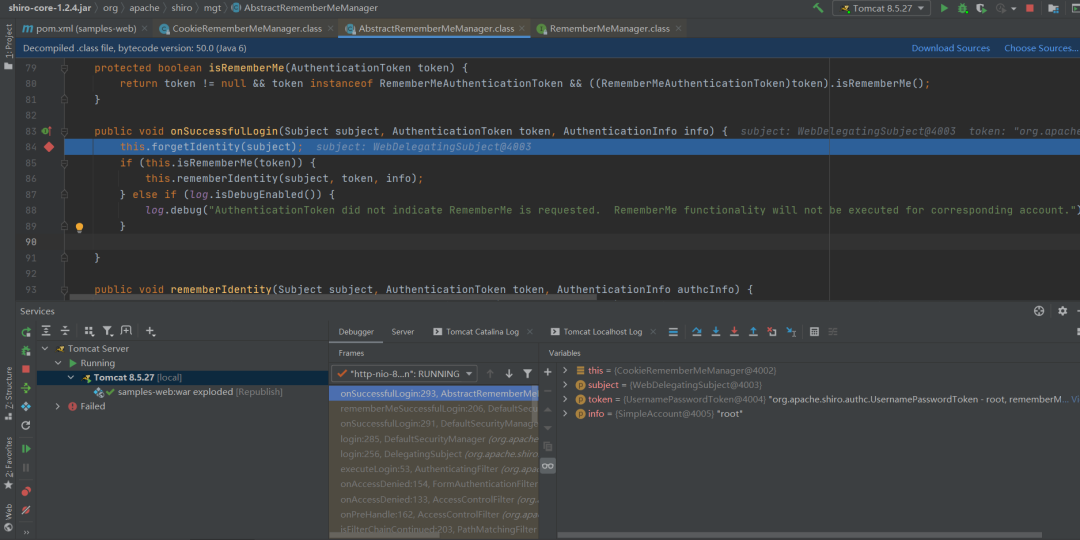Image resolution: width=1080 pixels, height=540 pixels.
Task: Select login:285, DefaultSecurityManager frame
Action: pos(434,439)
